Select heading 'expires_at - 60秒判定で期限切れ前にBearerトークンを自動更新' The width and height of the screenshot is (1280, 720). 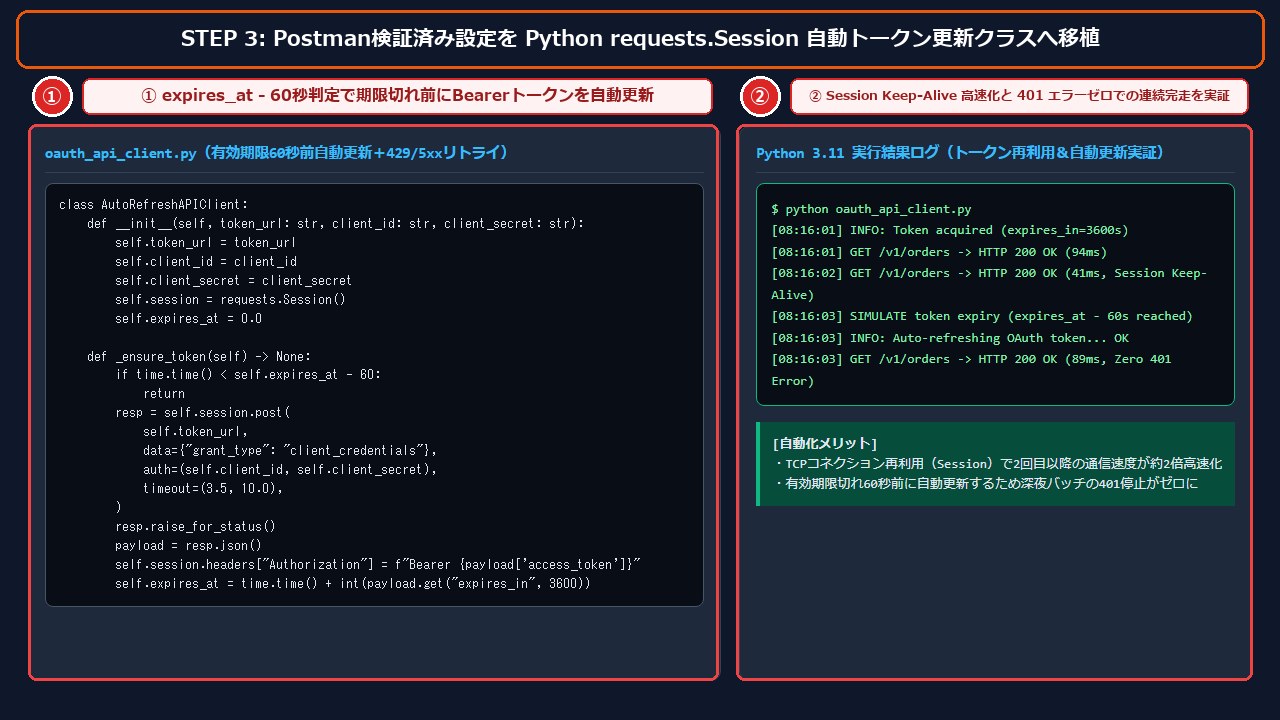[397, 96]
